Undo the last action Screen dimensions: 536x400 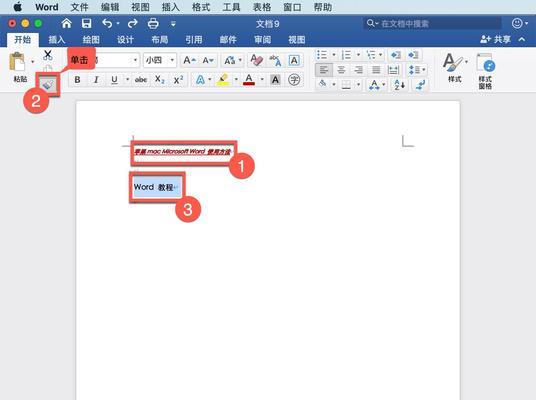pyautogui.click(x=107, y=23)
